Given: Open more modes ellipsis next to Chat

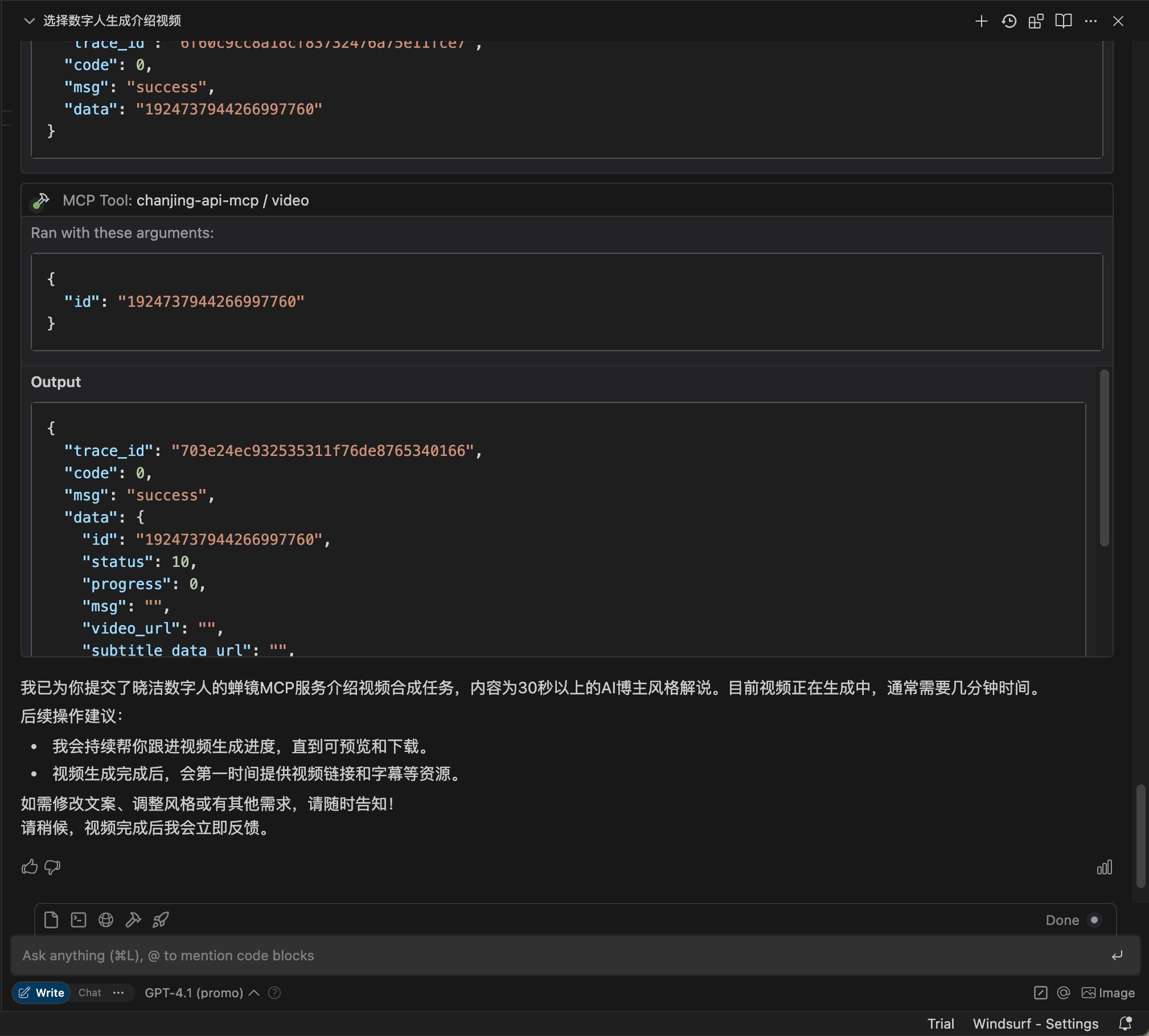Looking at the screenshot, I should point(118,993).
